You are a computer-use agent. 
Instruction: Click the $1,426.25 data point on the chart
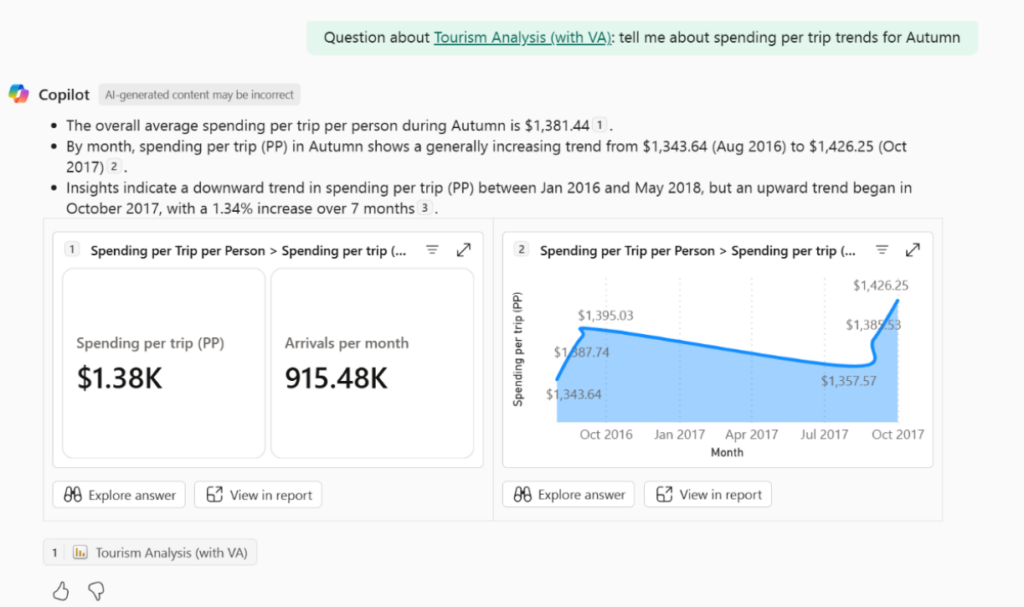click(x=897, y=300)
